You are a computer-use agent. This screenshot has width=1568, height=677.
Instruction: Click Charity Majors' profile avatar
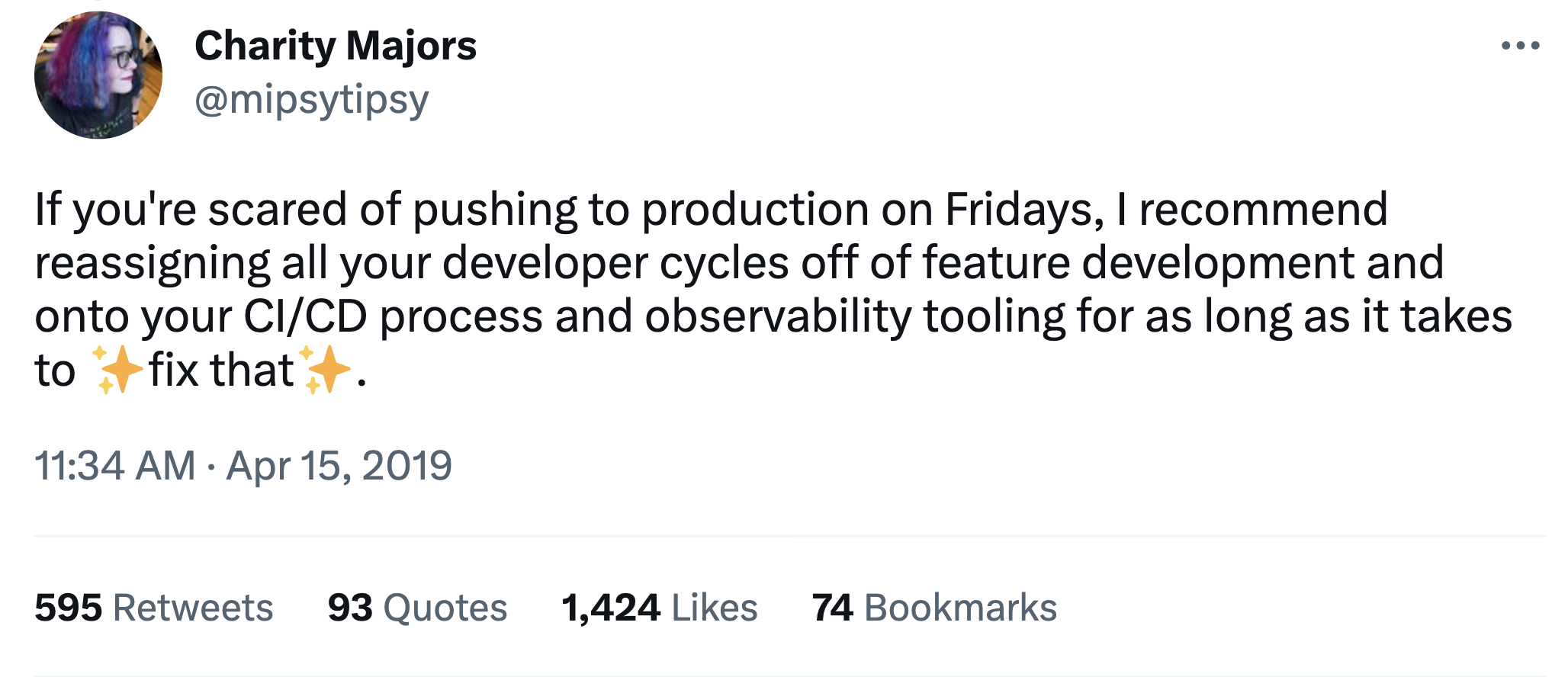[98, 75]
